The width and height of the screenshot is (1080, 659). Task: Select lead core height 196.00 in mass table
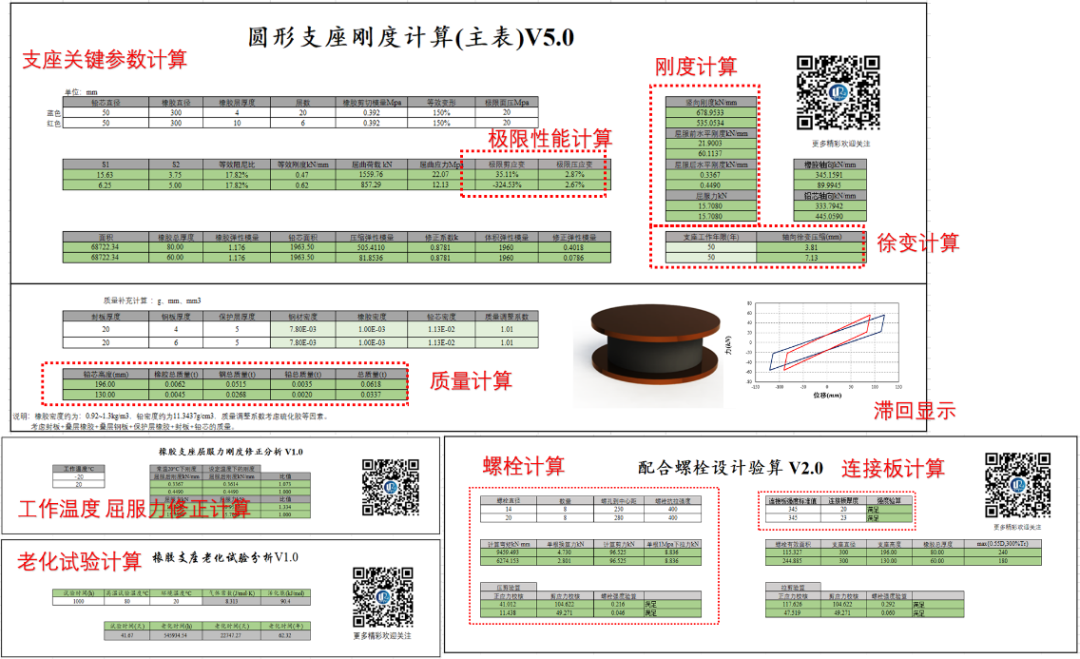(105, 384)
